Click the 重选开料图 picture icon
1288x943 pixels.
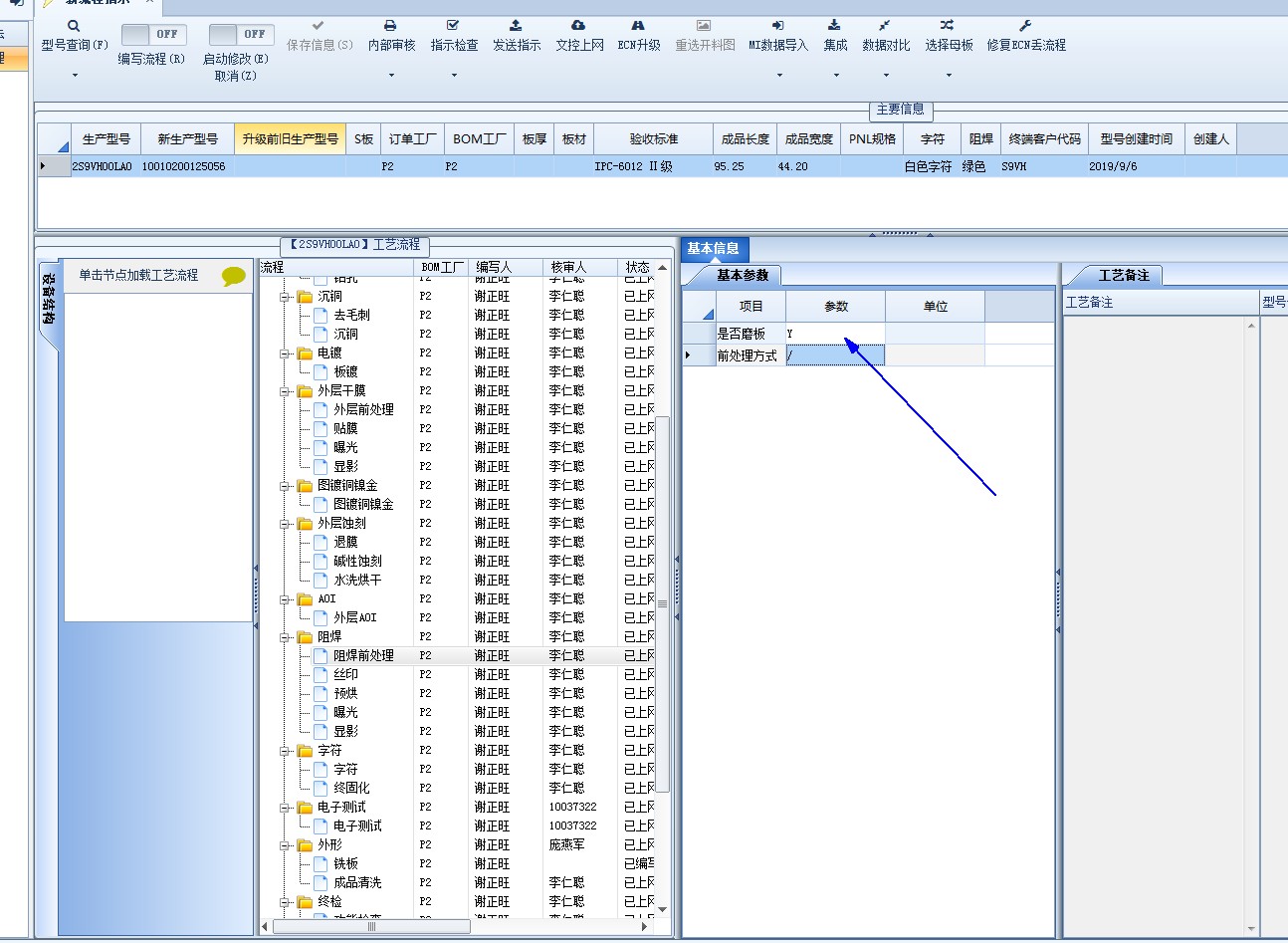pos(704,26)
